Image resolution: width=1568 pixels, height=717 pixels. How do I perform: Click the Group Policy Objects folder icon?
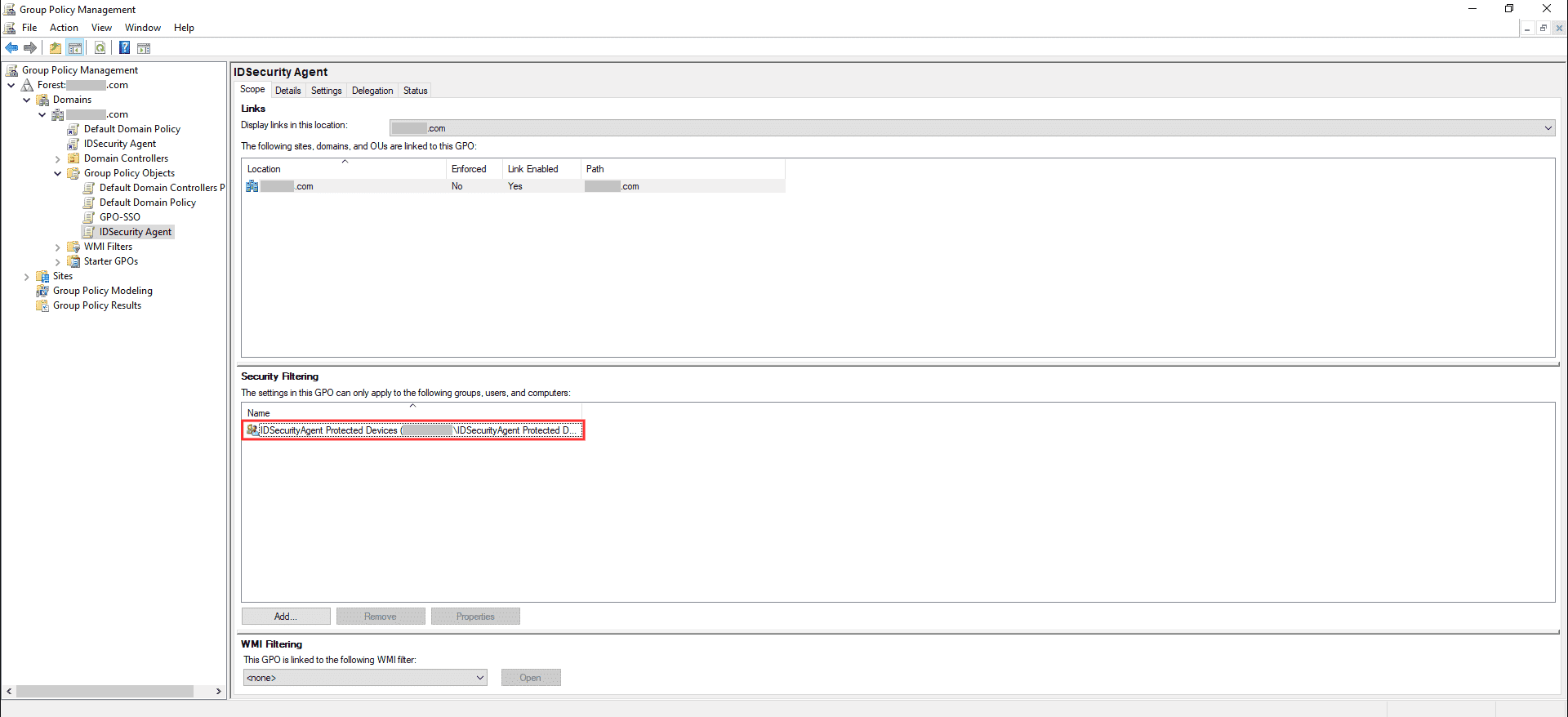coord(73,173)
